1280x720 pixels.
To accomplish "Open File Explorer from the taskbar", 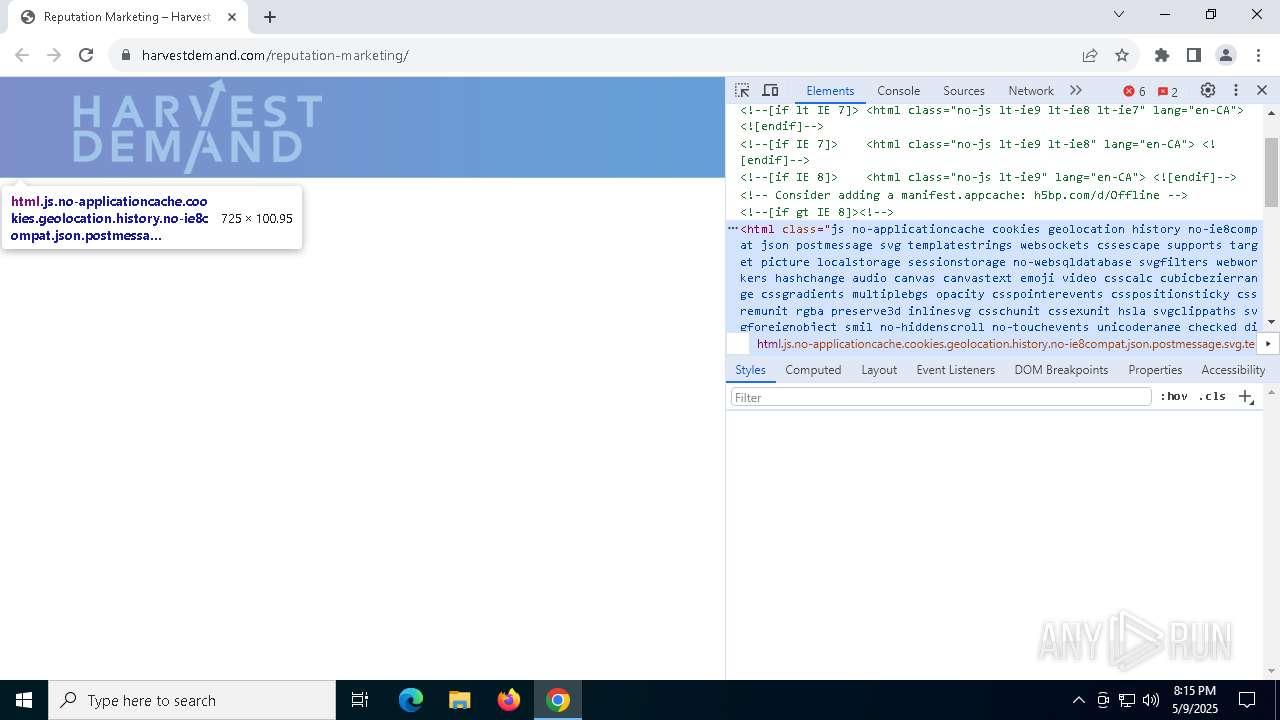I will pyautogui.click(x=459, y=700).
